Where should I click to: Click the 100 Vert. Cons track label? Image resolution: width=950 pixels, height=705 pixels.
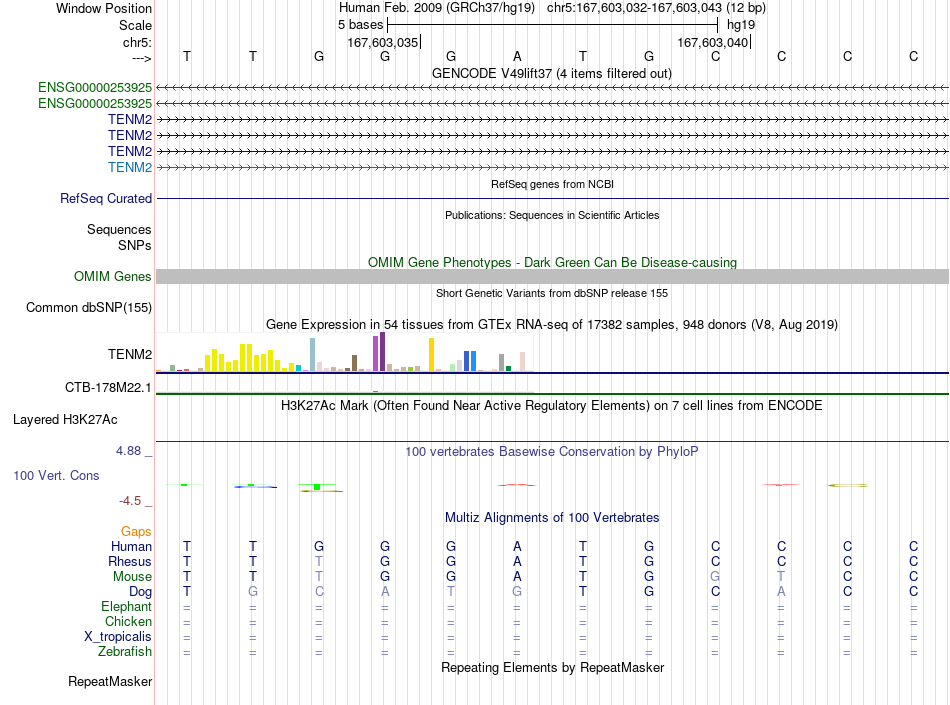point(56,475)
